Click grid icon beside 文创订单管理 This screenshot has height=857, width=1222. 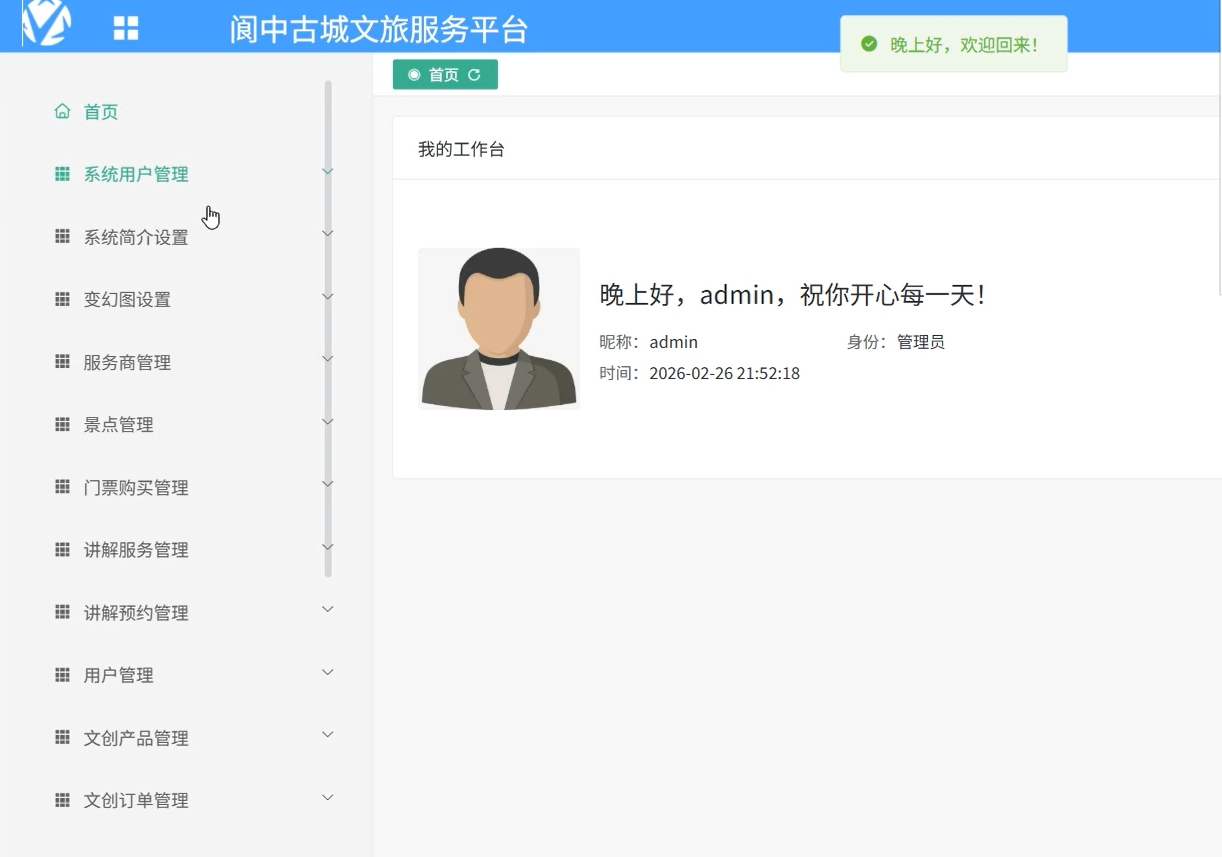pos(62,800)
